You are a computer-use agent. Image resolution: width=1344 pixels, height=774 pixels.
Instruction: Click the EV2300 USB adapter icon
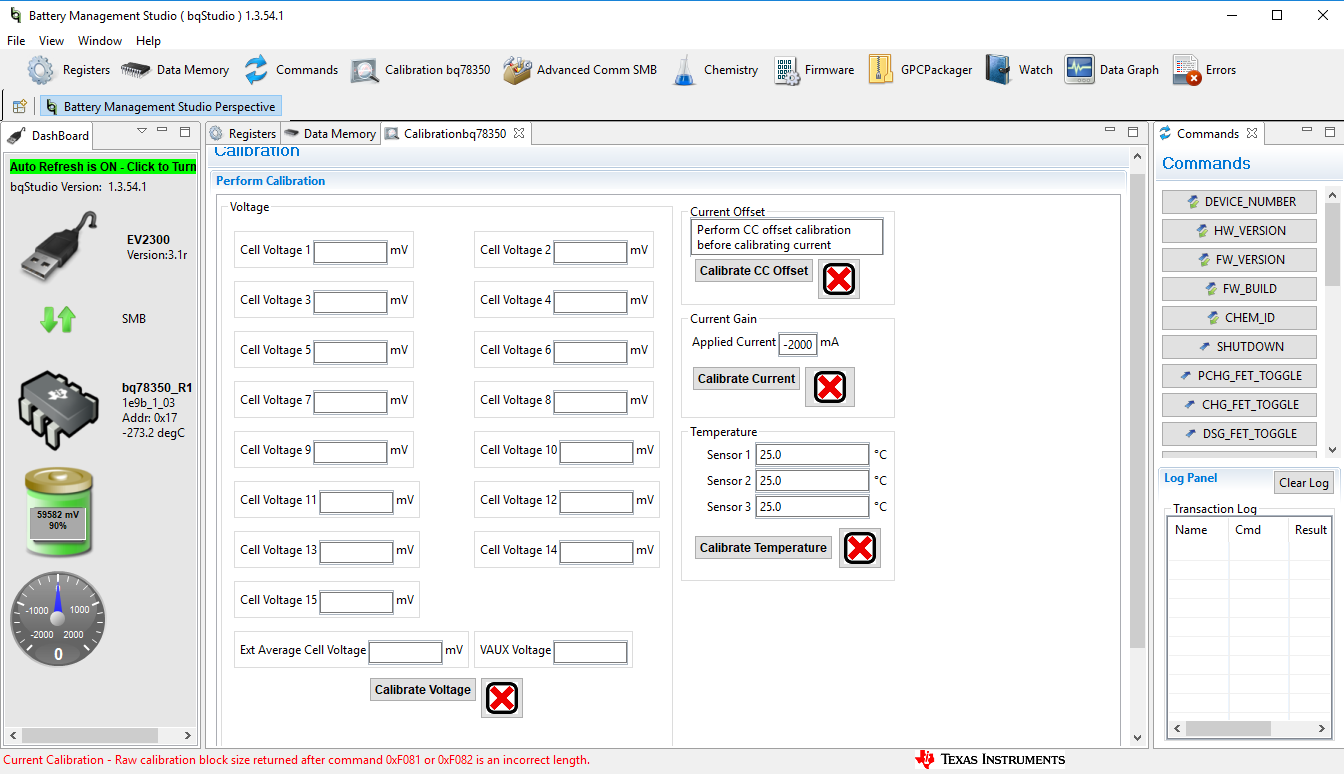(x=58, y=247)
